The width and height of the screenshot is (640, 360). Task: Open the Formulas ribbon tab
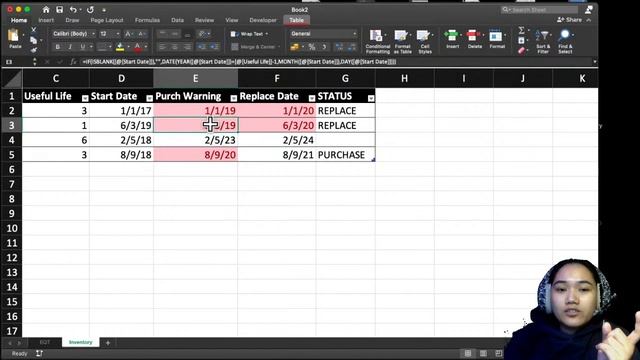[147, 20]
